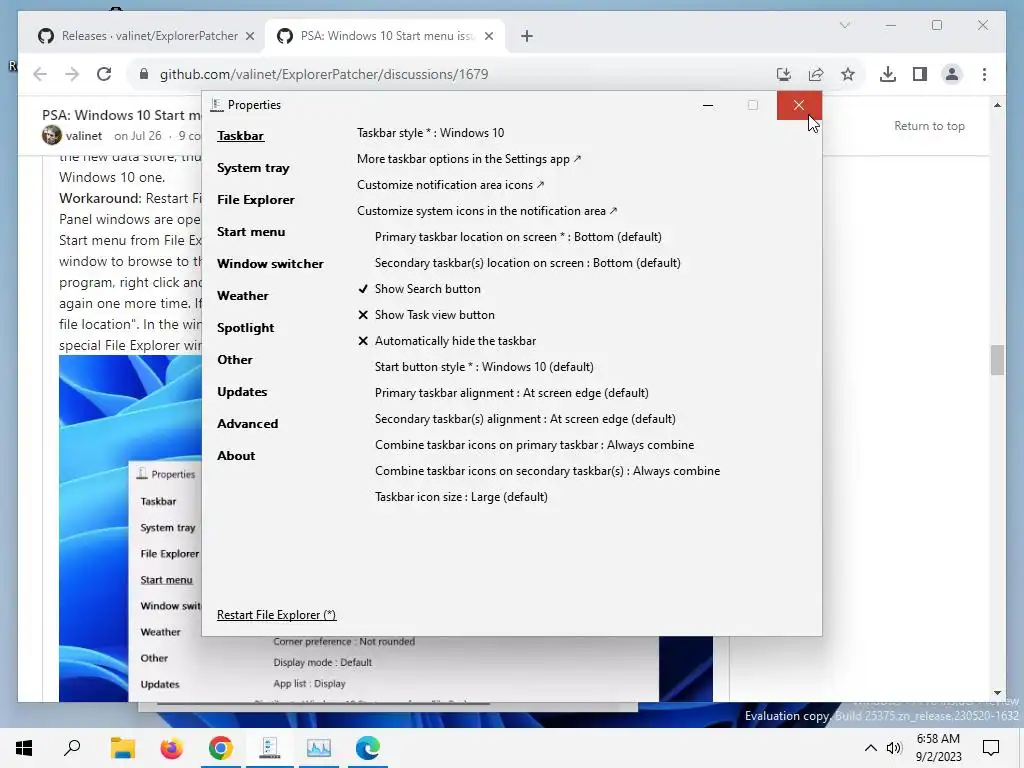This screenshot has height=768, width=1024.
Task: Click the padlock site info icon
Action: coord(144,74)
